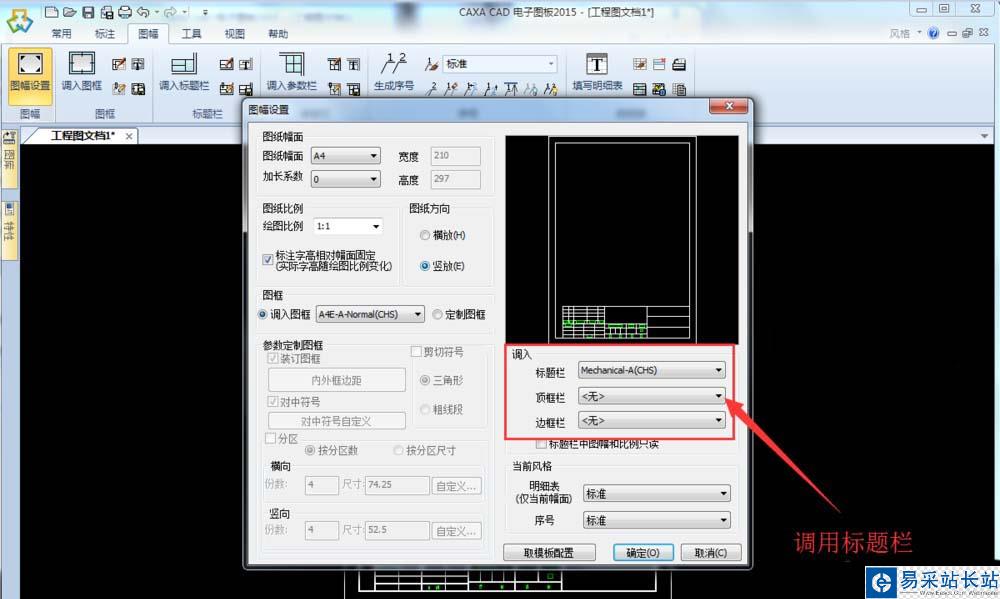Screen dimensions: 1000x599
Task: Click the Save floppy disk icon
Action: point(89,12)
